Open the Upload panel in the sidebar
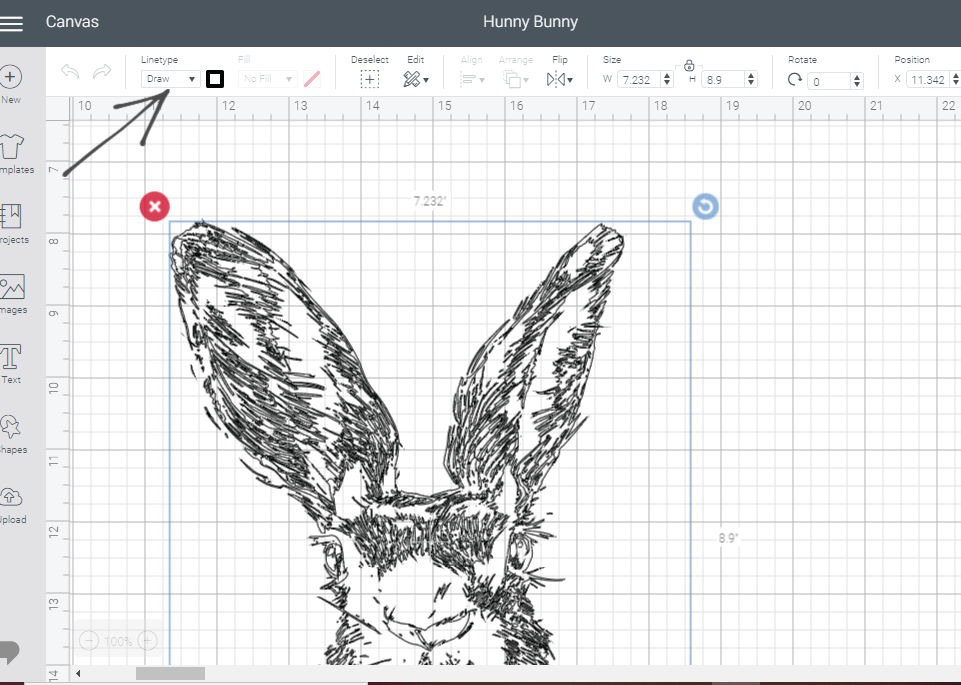The width and height of the screenshot is (961, 685). [x=12, y=504]
